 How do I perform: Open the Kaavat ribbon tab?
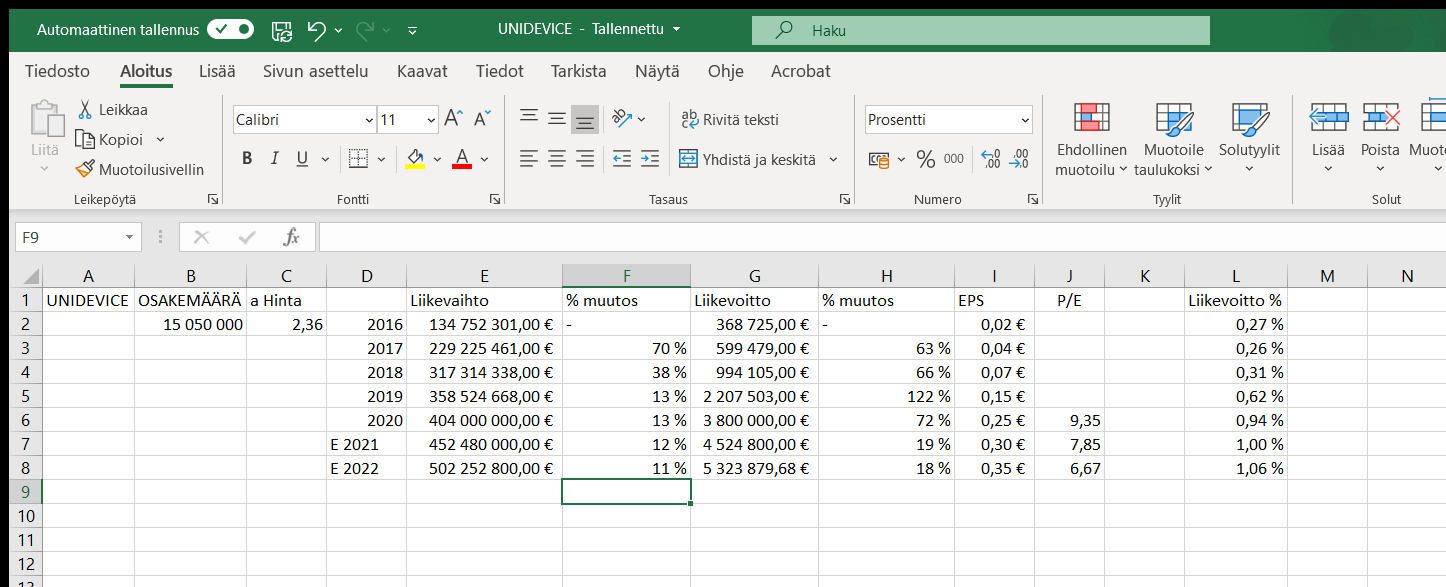(422, 71)
